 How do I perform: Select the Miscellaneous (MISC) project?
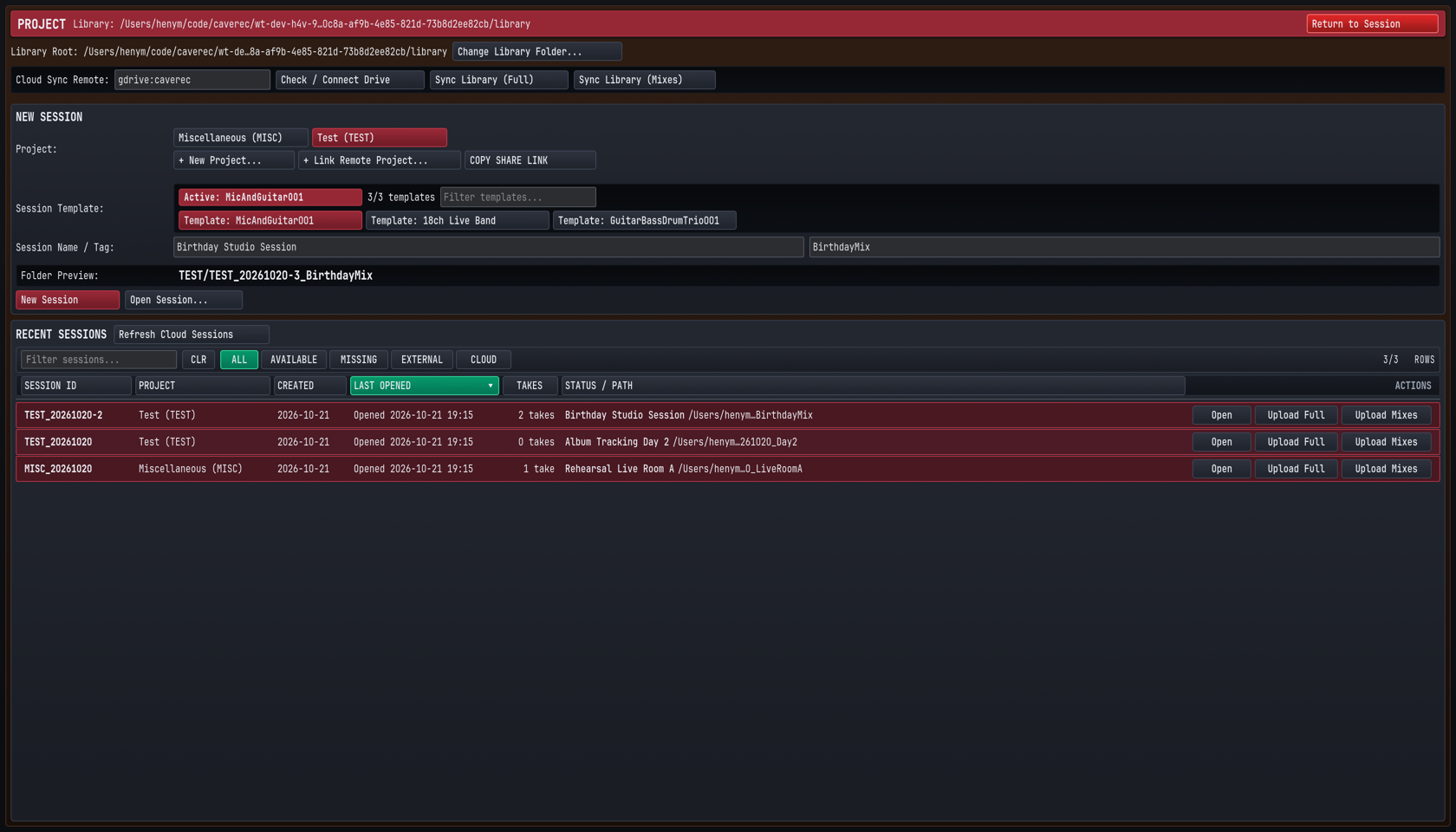click(x=240, y=138)
